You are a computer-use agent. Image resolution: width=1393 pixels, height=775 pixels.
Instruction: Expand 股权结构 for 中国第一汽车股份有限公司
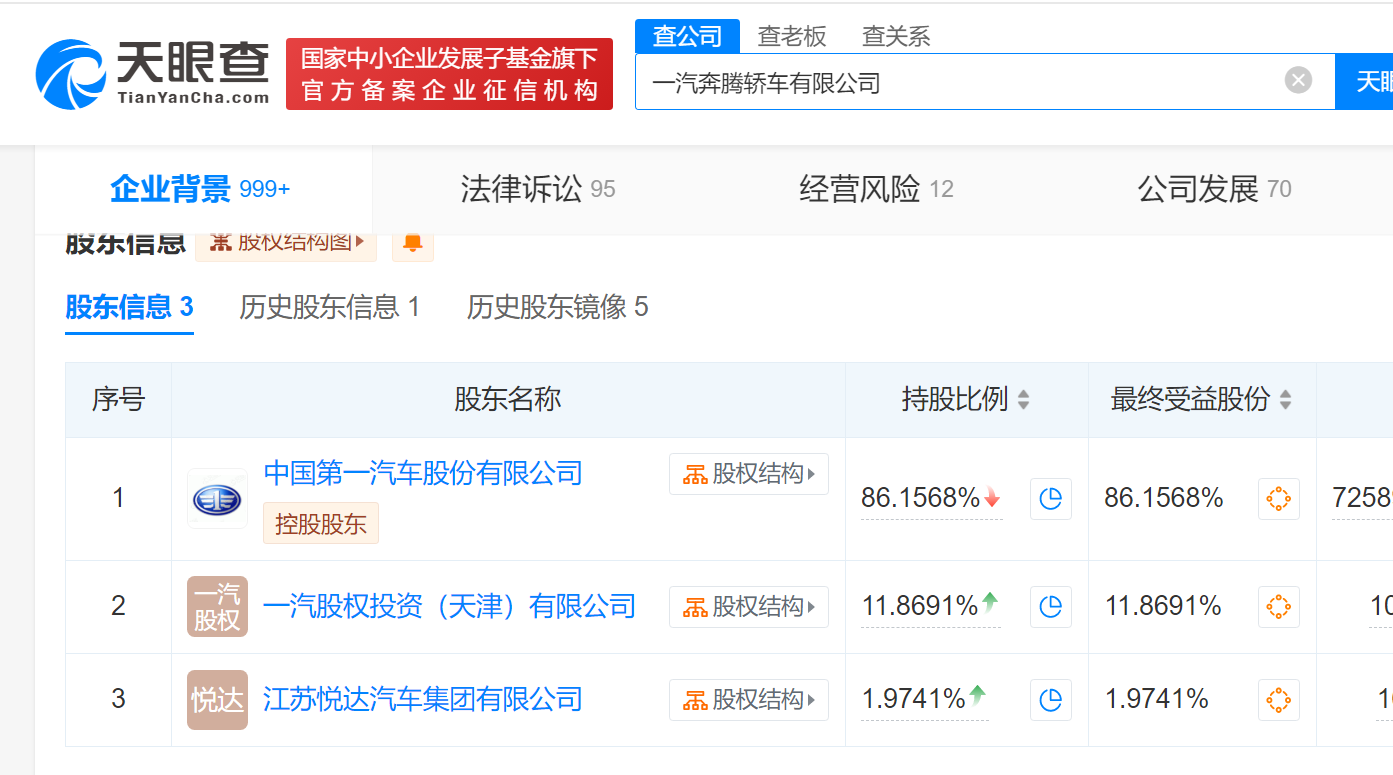(748, 474)
